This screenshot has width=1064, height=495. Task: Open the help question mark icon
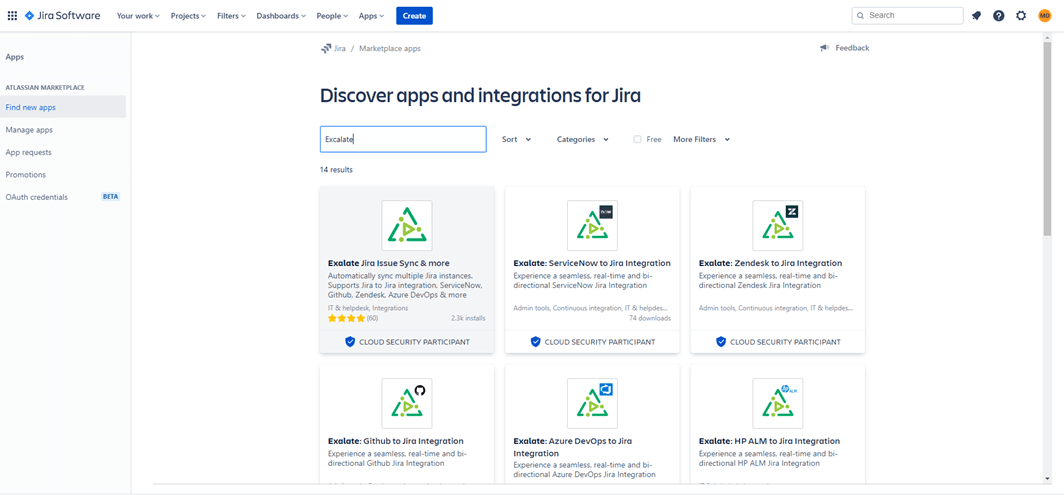click(999, 16)
